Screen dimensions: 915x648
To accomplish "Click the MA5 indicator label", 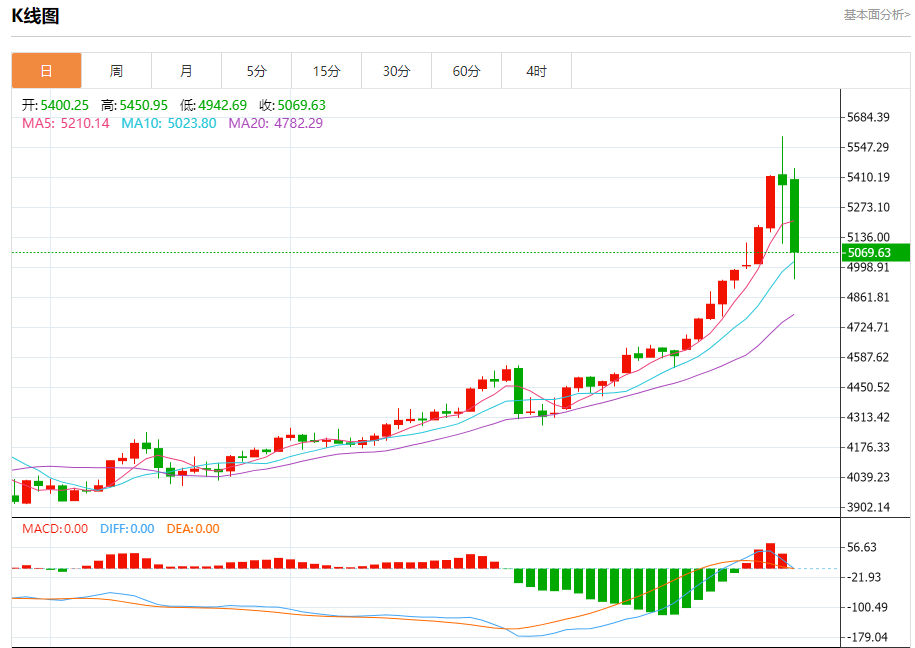I will tap(66, 123).
